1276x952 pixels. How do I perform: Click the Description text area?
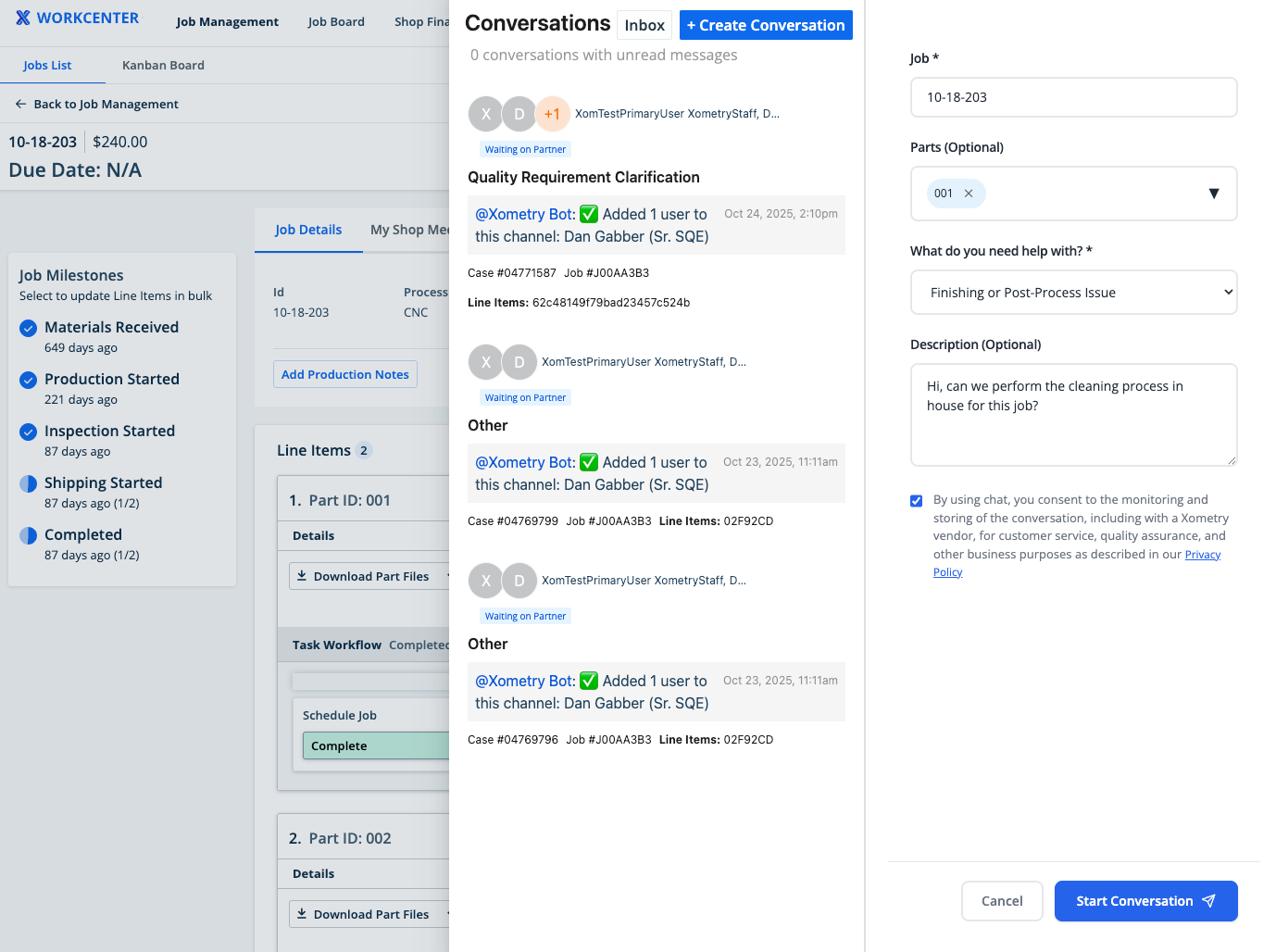coord(1074,415)
